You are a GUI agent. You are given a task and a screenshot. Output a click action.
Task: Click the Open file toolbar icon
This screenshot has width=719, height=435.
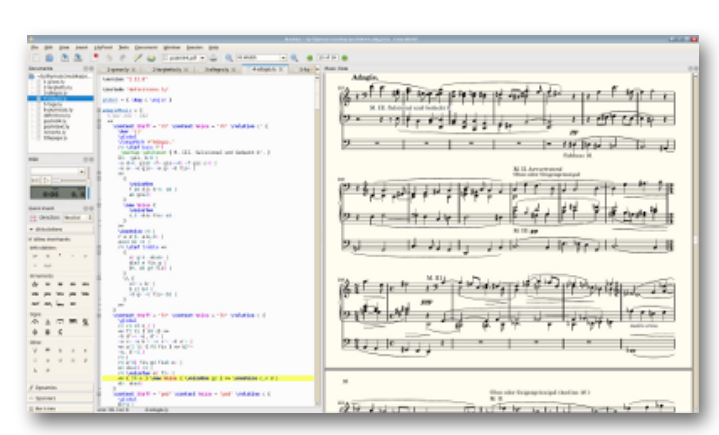(x=49, y=58)
